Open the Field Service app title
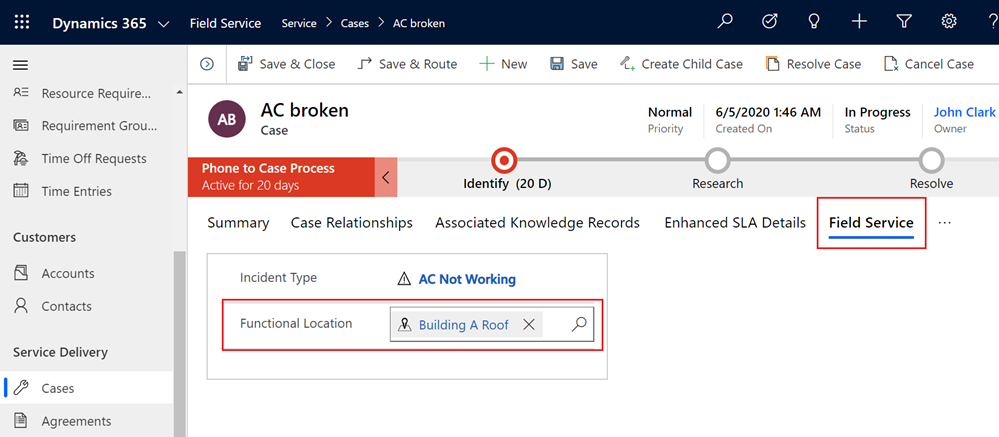The height and width of the screenshot is (437, 999). tap(226, 24)
